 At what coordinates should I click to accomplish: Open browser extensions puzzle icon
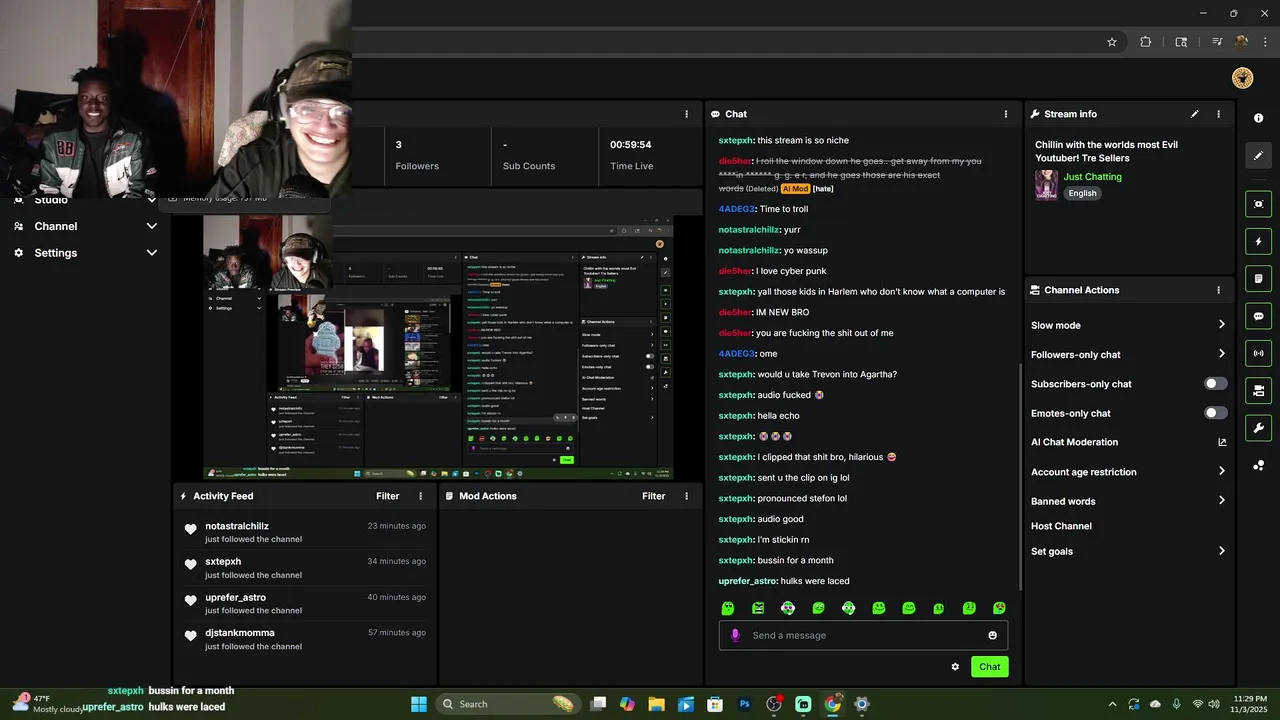(1146, 42)
